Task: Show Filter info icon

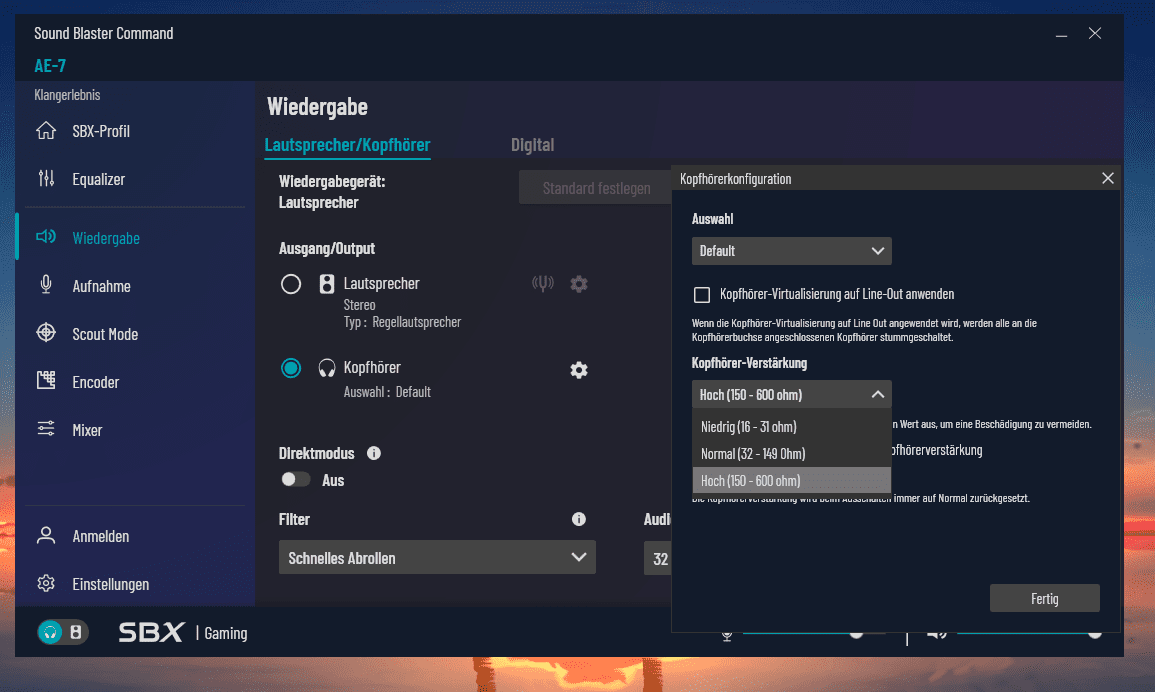Action: pyautogui.click(x=579, y=520)
